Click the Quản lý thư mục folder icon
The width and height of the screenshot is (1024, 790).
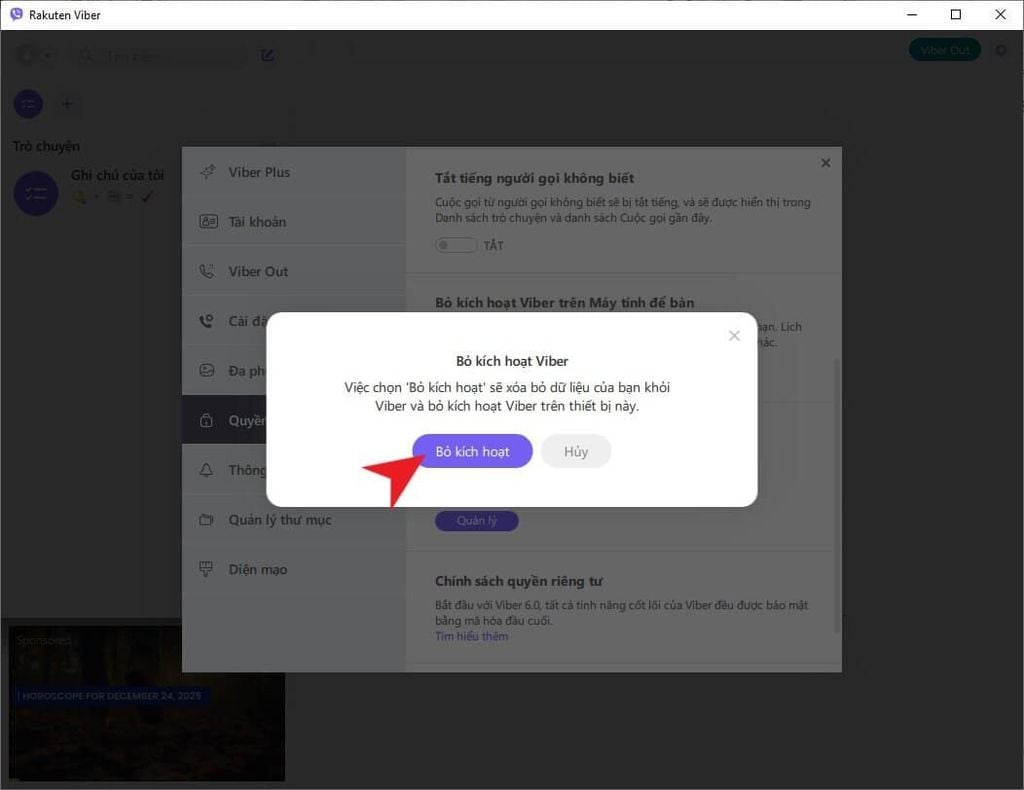coord(207,520)
